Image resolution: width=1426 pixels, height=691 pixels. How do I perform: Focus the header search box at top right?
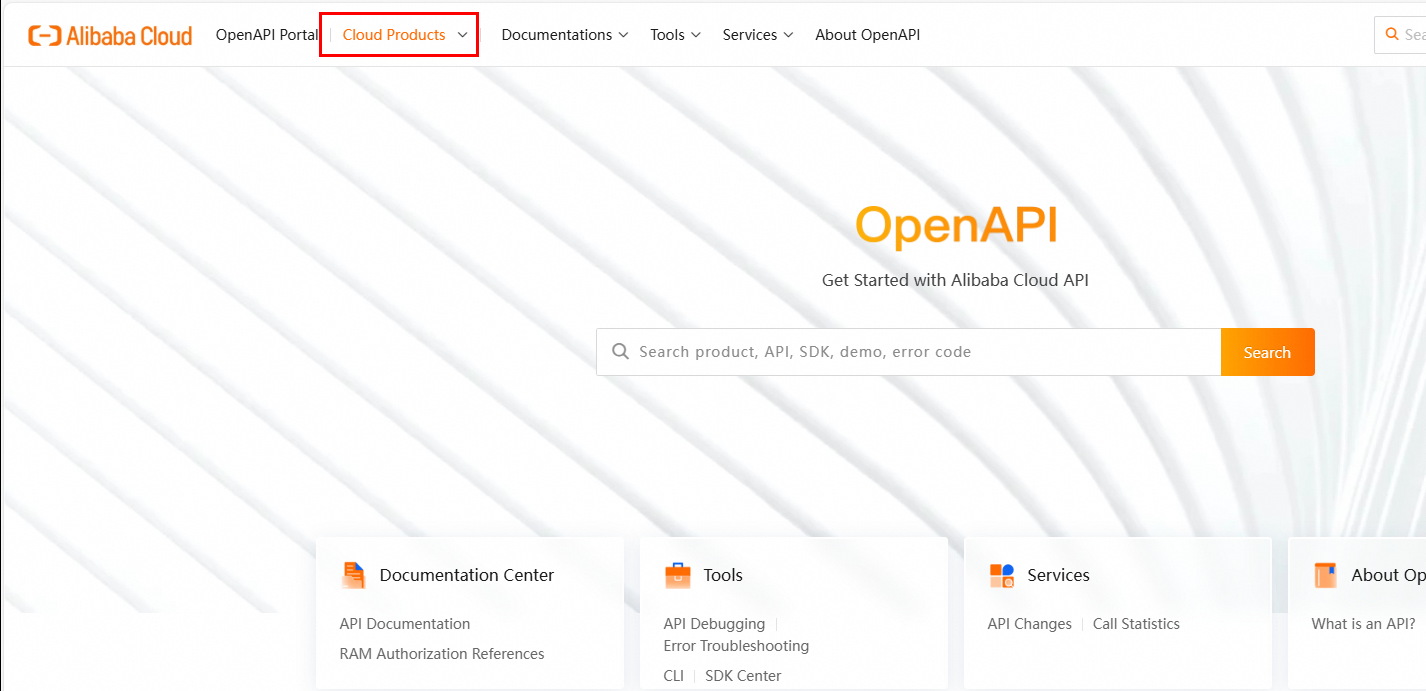(x=1400, y=34)
